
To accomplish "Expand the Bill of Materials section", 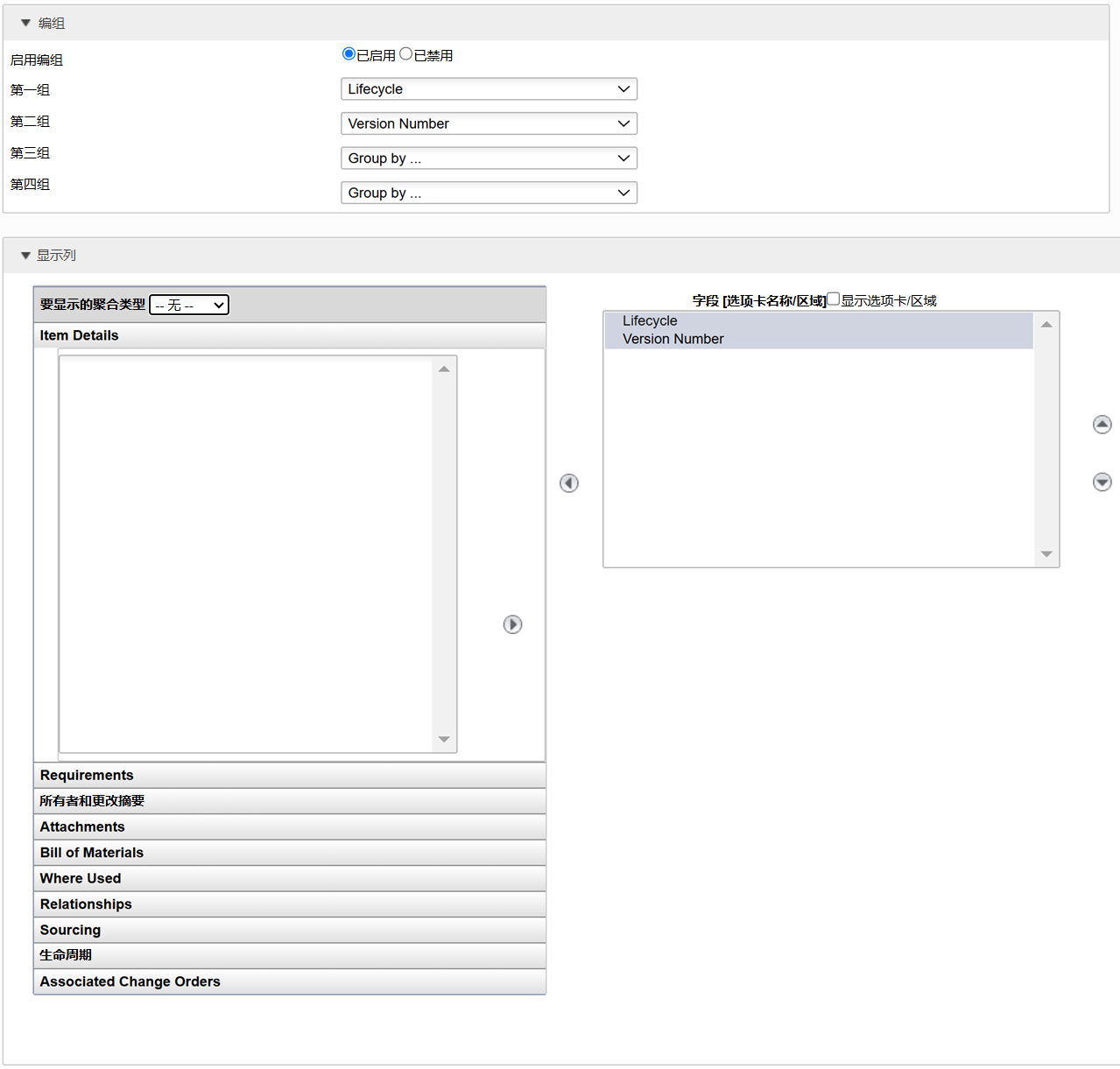I will point(290,853).
